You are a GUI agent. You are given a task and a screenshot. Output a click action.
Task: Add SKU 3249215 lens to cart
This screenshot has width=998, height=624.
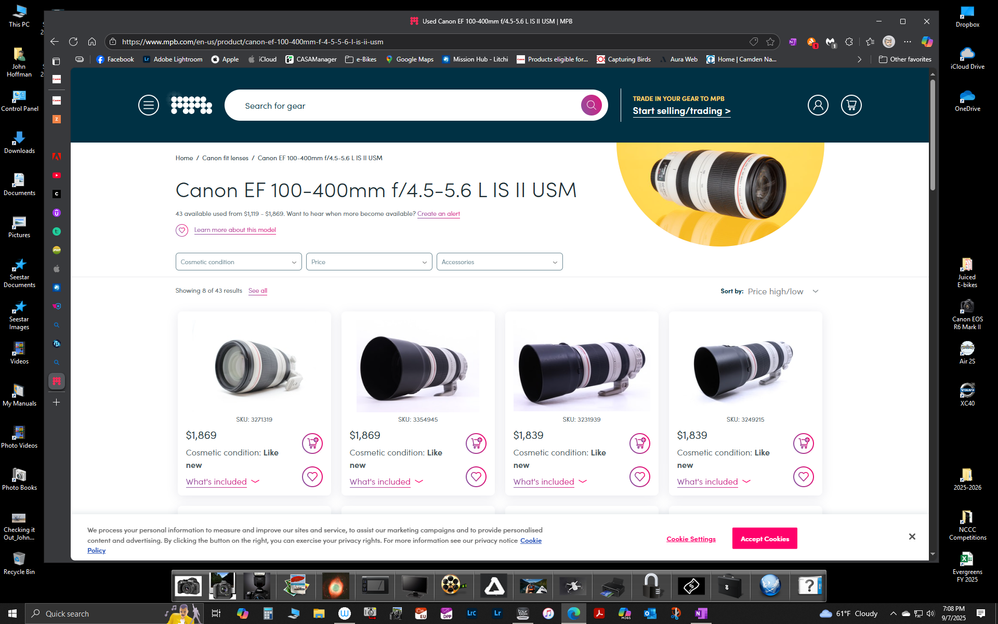pos(803,443)
